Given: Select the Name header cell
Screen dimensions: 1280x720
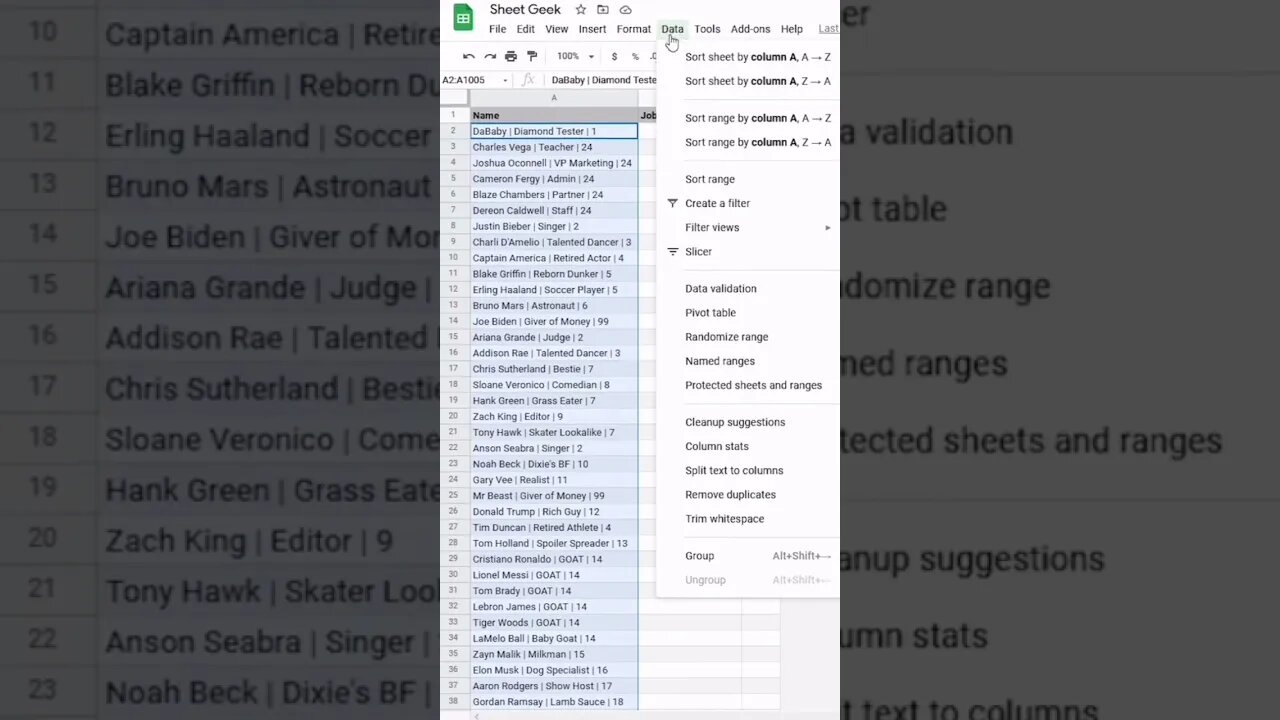Looking at the screenshot, I should (x=554, y=115).
